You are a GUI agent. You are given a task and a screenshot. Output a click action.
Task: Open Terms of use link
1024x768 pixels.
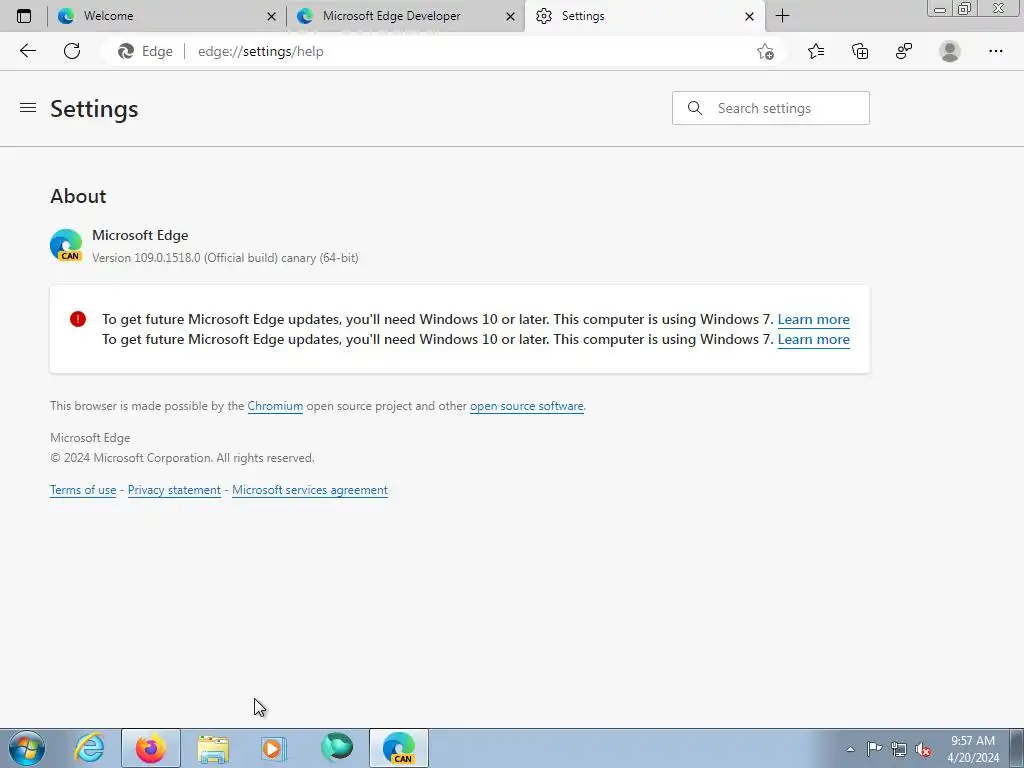(x=83, y=490)
